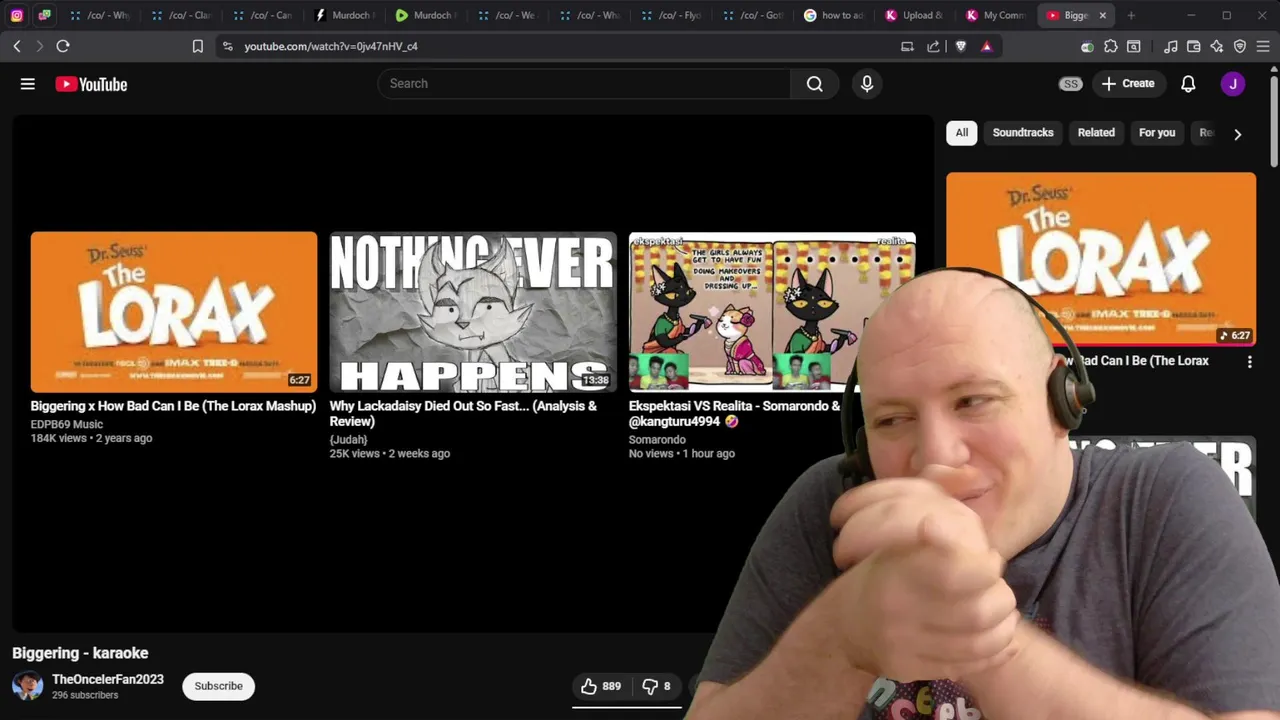Subscribe to TheOncelerFan2023
Screen dimensions: 1280x720
tap(218, 686)
